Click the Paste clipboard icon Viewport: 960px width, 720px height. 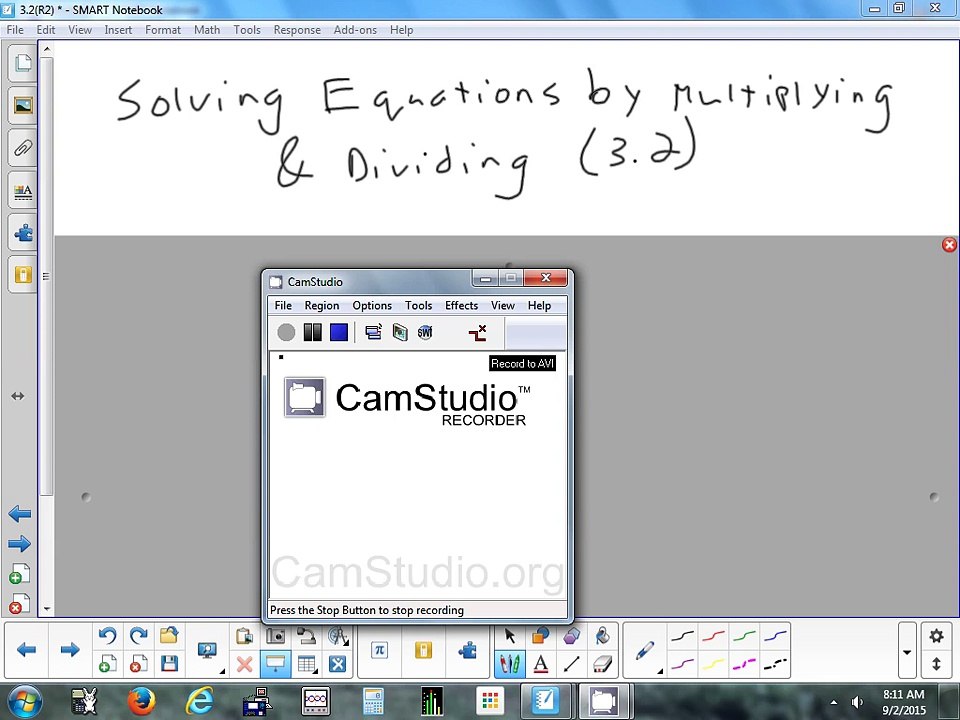244,636
